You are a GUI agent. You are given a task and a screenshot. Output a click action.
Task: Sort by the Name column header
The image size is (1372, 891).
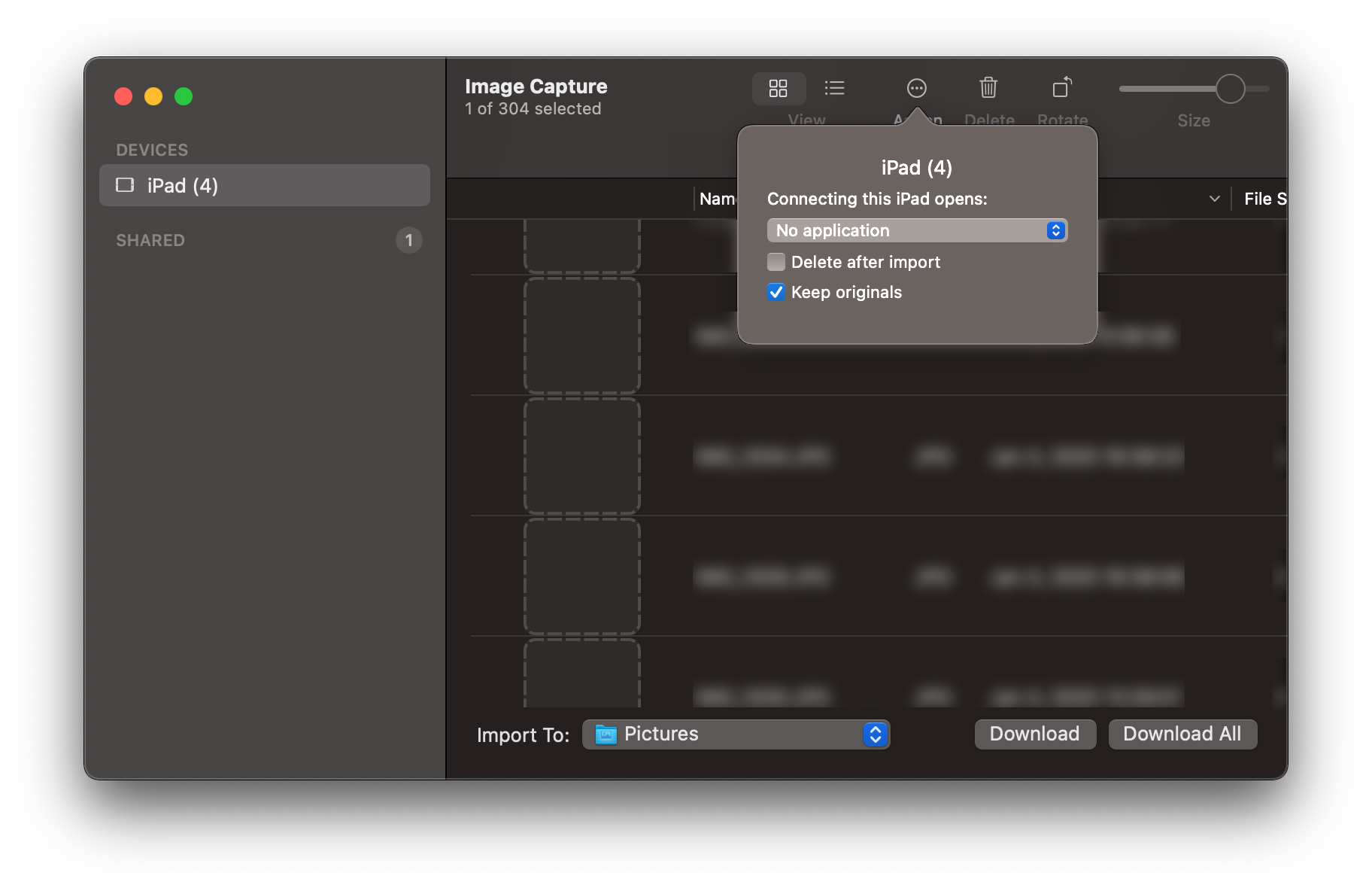(718, 199)
